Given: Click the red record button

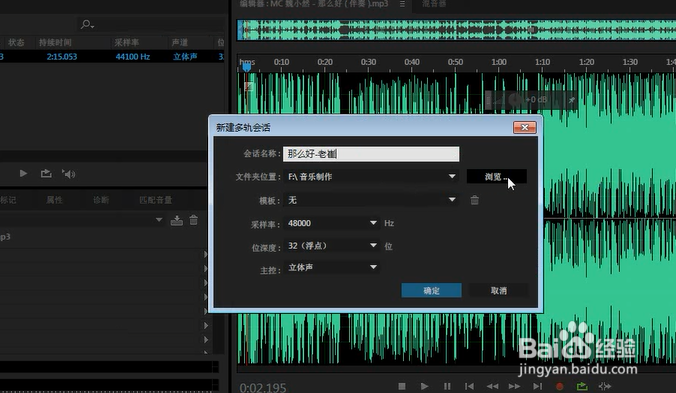Looking at the screenshot, I should click(560, 386).
